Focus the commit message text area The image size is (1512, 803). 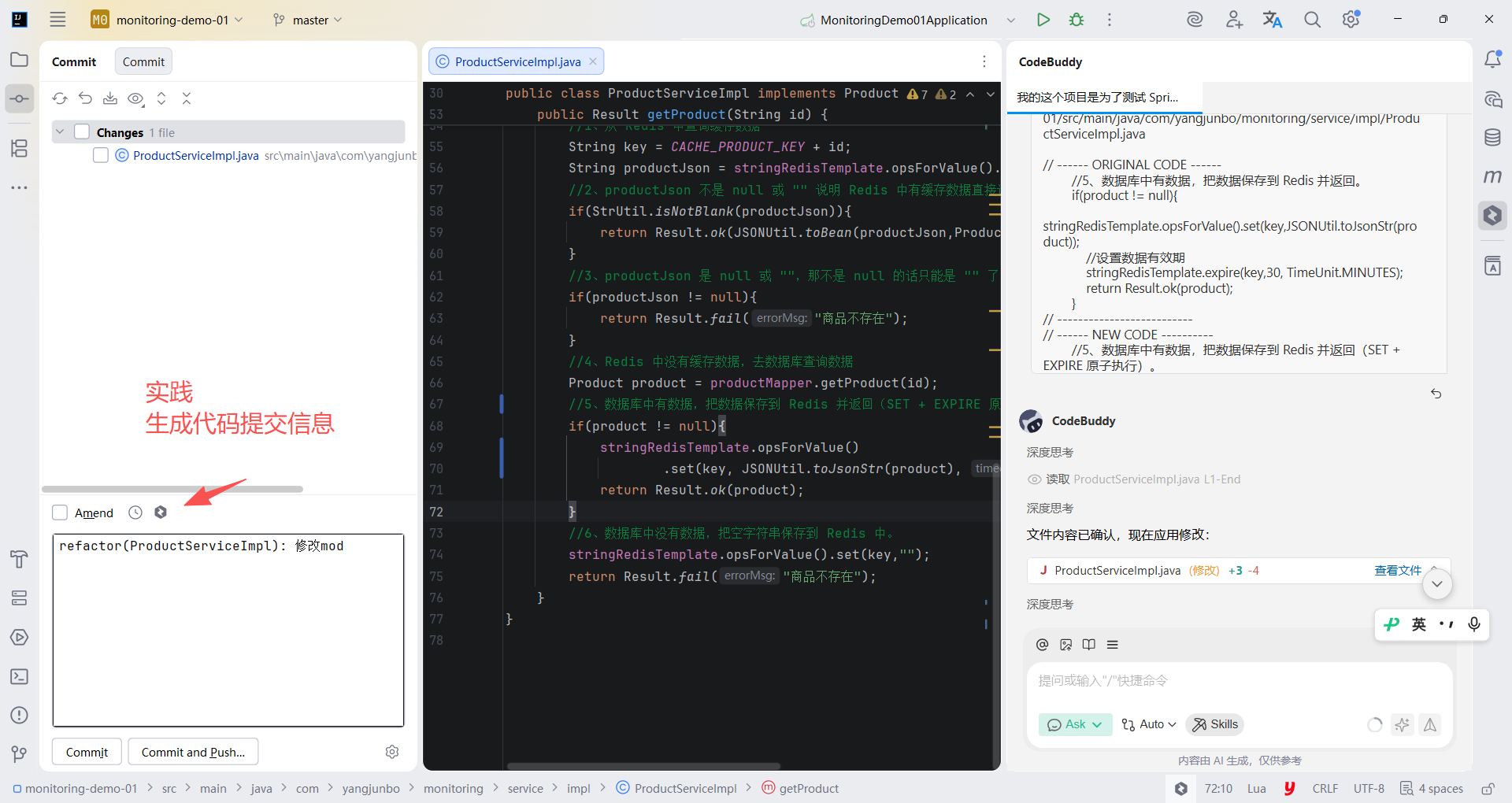click(x=228, y=630)
